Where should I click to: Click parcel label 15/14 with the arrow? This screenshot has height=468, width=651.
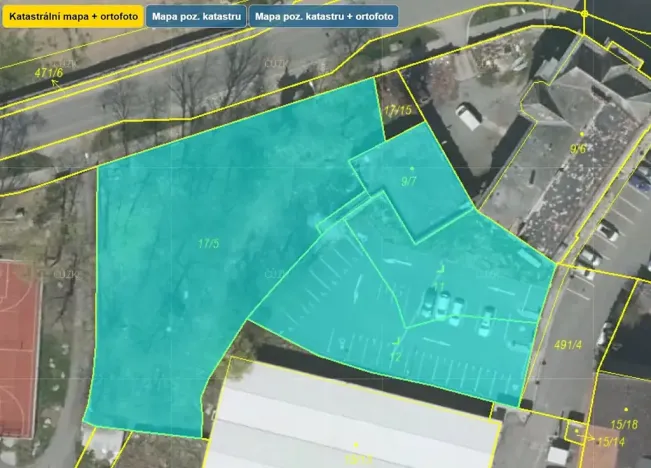611,442
